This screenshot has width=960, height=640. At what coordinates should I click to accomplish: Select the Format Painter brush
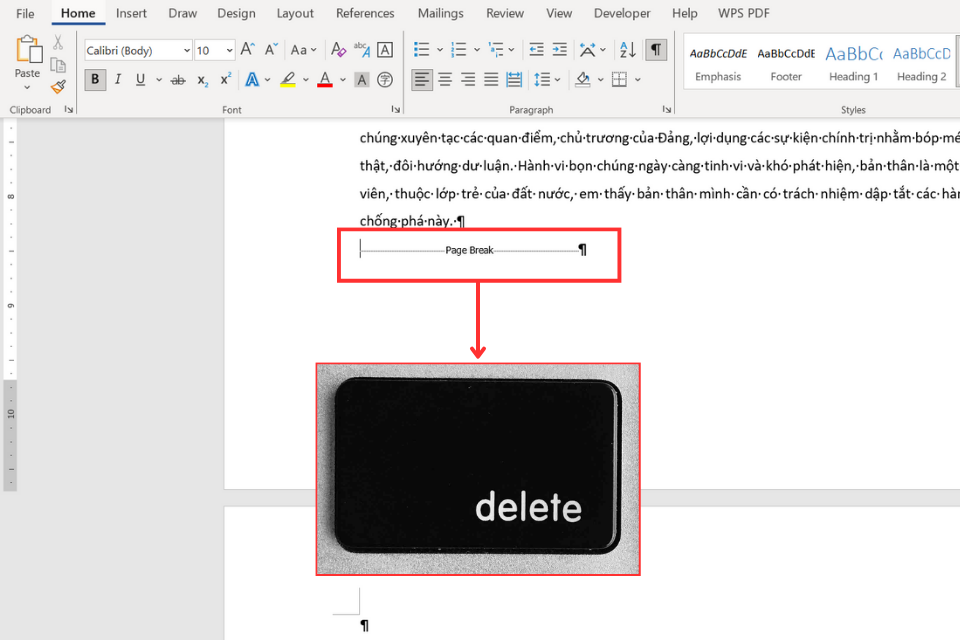point(58,87)
